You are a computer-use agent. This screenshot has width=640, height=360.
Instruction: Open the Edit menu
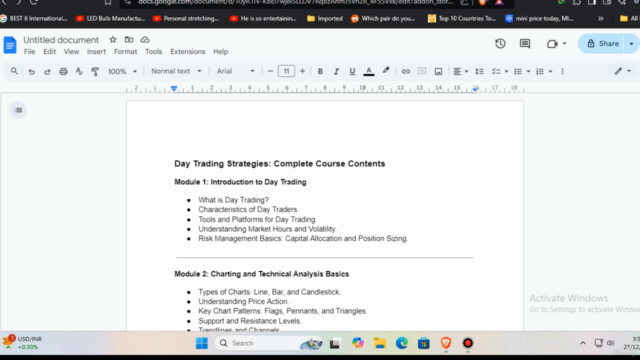(x=49, y=51)
